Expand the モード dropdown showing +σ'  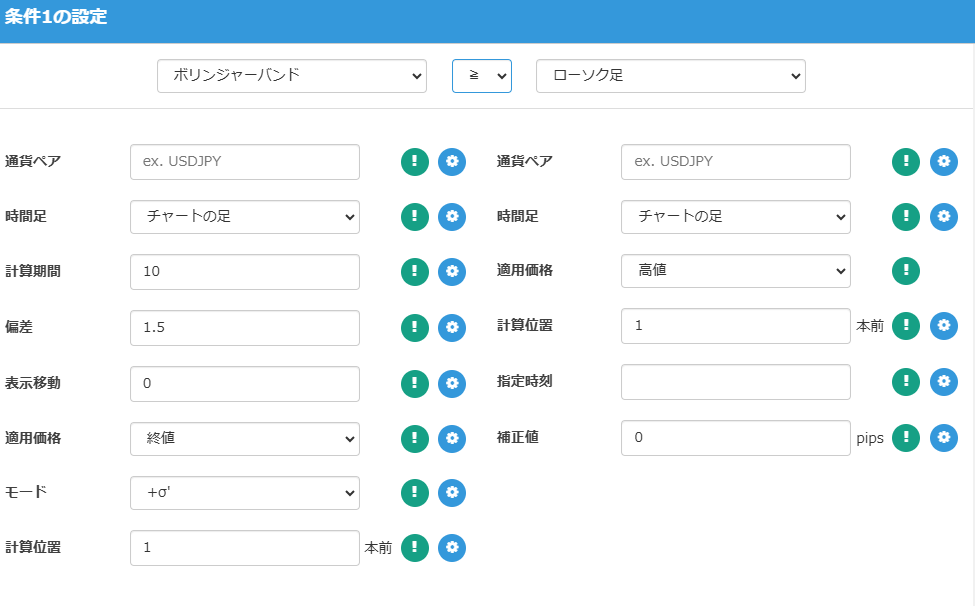click(x=244, y=492)
